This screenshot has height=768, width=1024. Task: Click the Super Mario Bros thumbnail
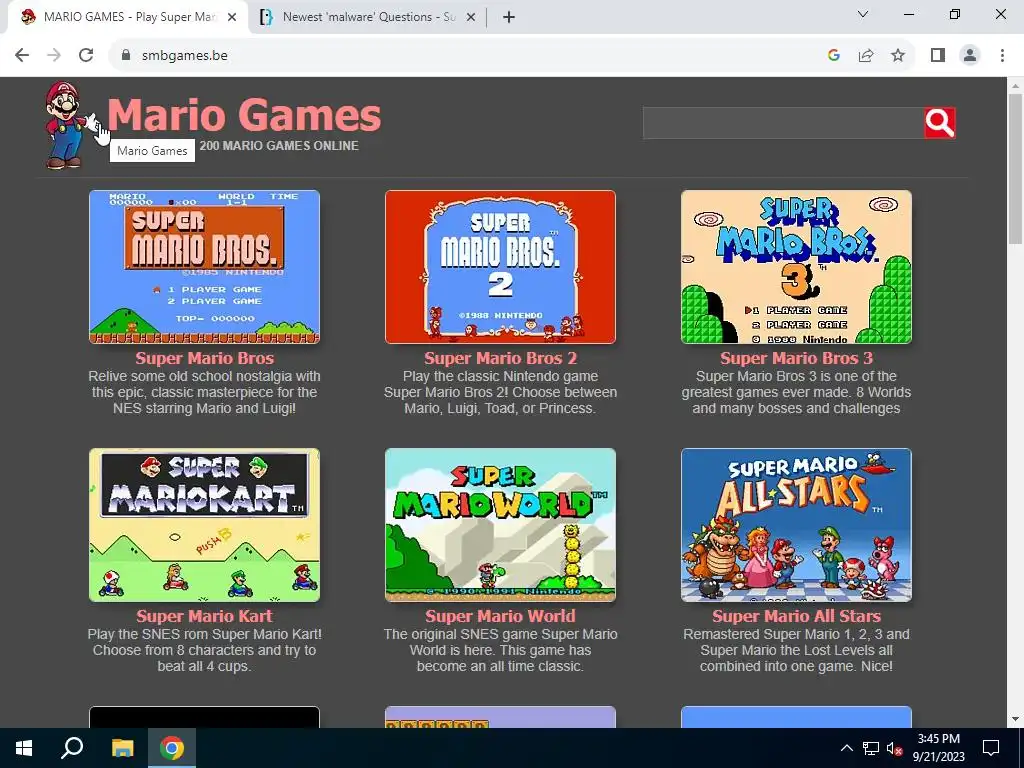204,266
